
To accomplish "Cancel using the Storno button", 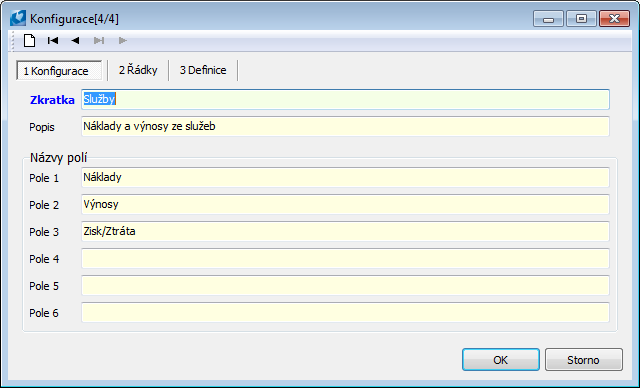I will click(584, 359).
